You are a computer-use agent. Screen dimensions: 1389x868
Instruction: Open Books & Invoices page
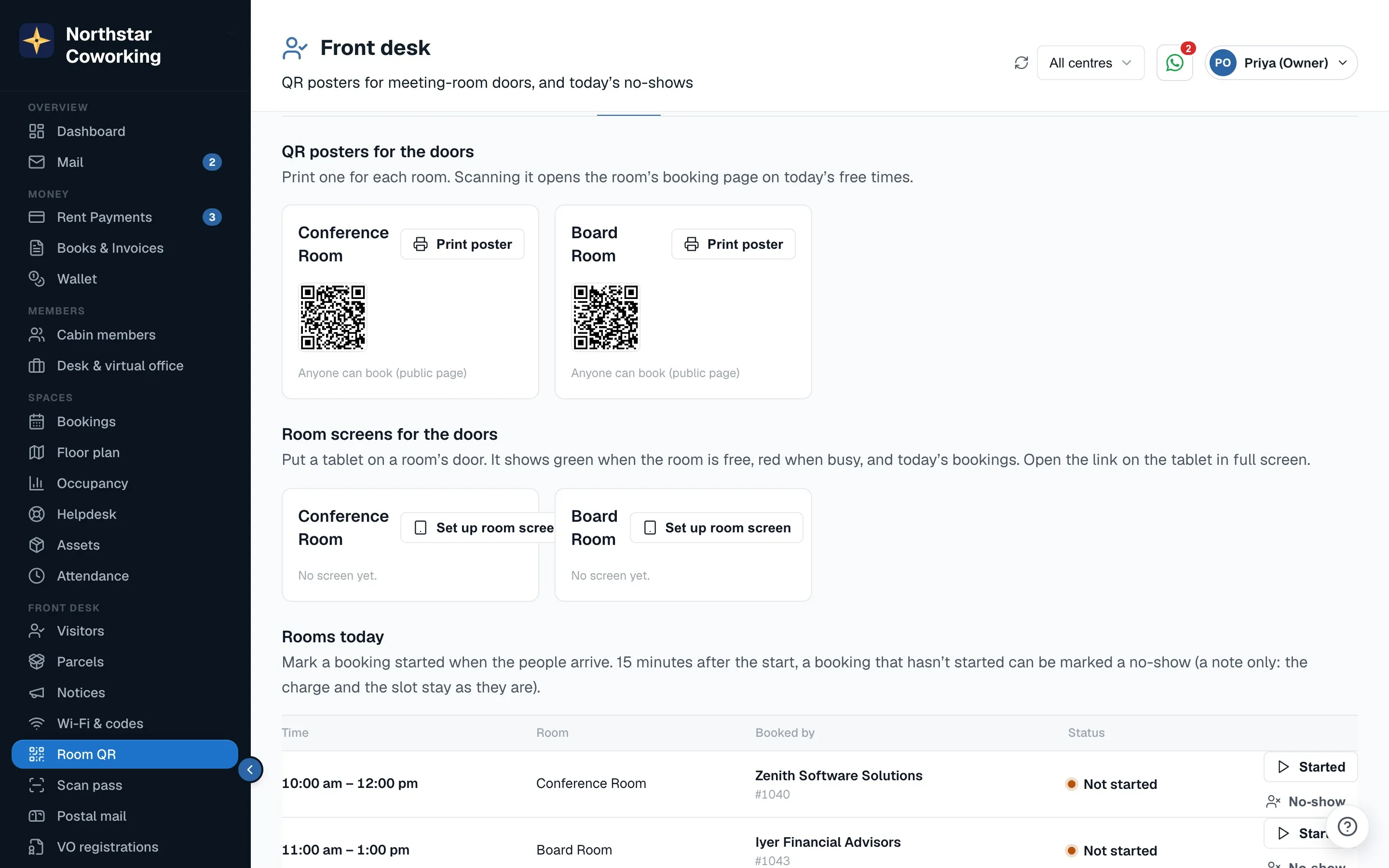point(124,248)
